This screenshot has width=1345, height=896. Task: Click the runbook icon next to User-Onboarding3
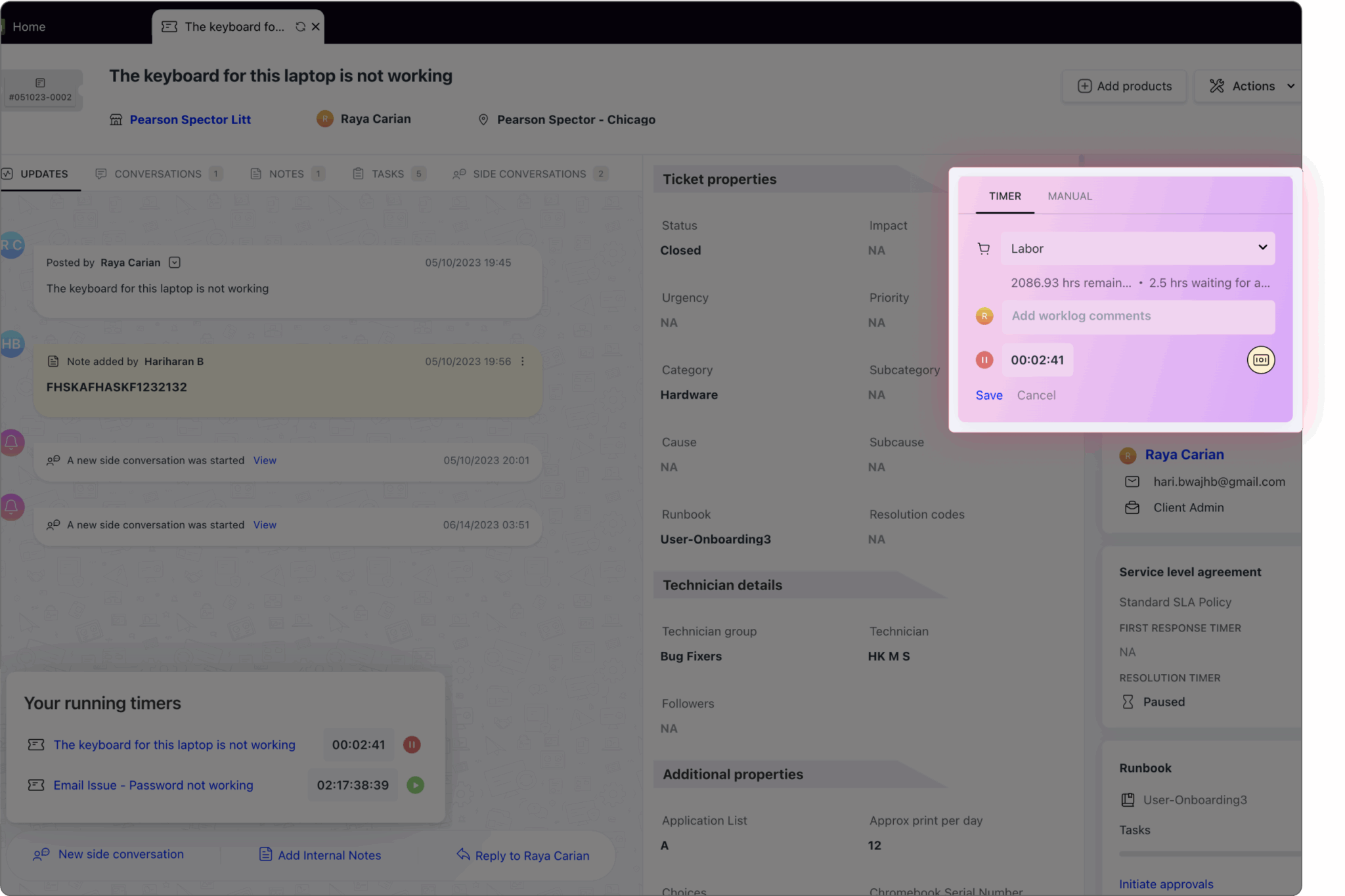pos(1128,800)
